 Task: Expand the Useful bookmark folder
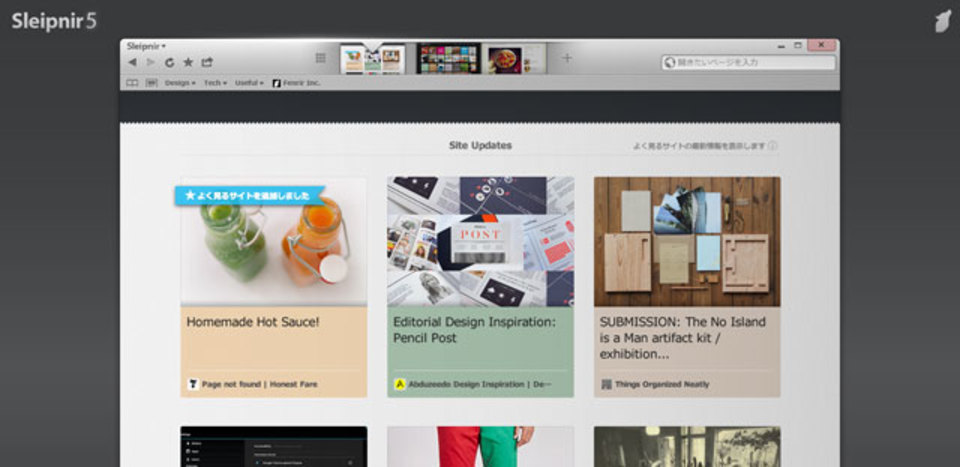point(249,83)
